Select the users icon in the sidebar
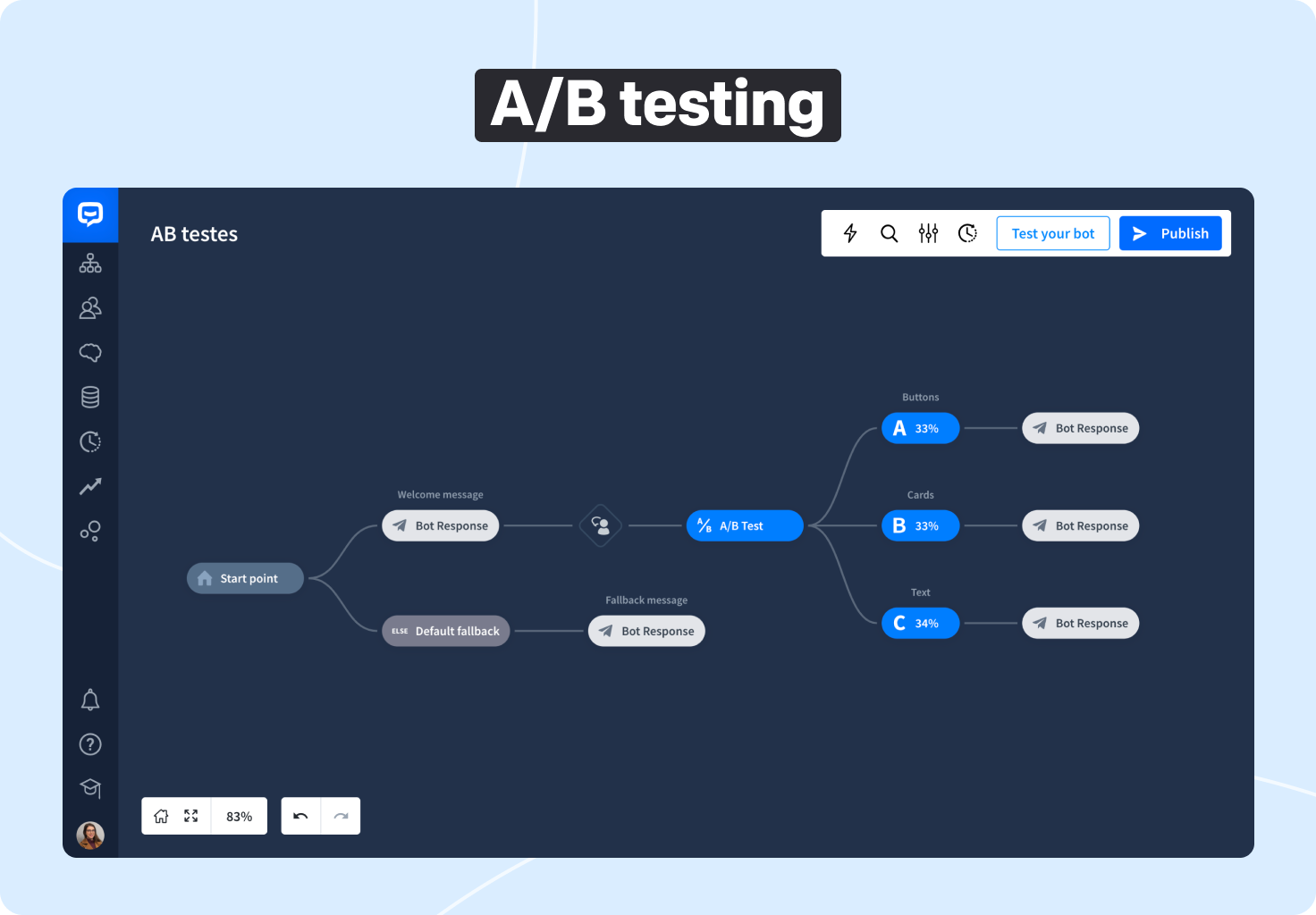This screenshot has width=1316, height=915. click(89, 307)
